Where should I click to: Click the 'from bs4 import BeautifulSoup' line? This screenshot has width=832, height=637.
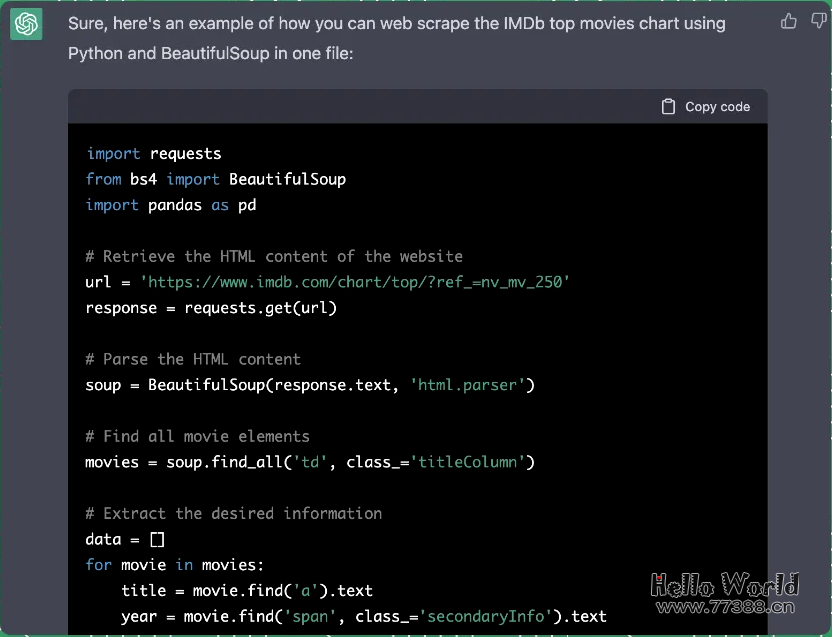click(x=216, y=179)
